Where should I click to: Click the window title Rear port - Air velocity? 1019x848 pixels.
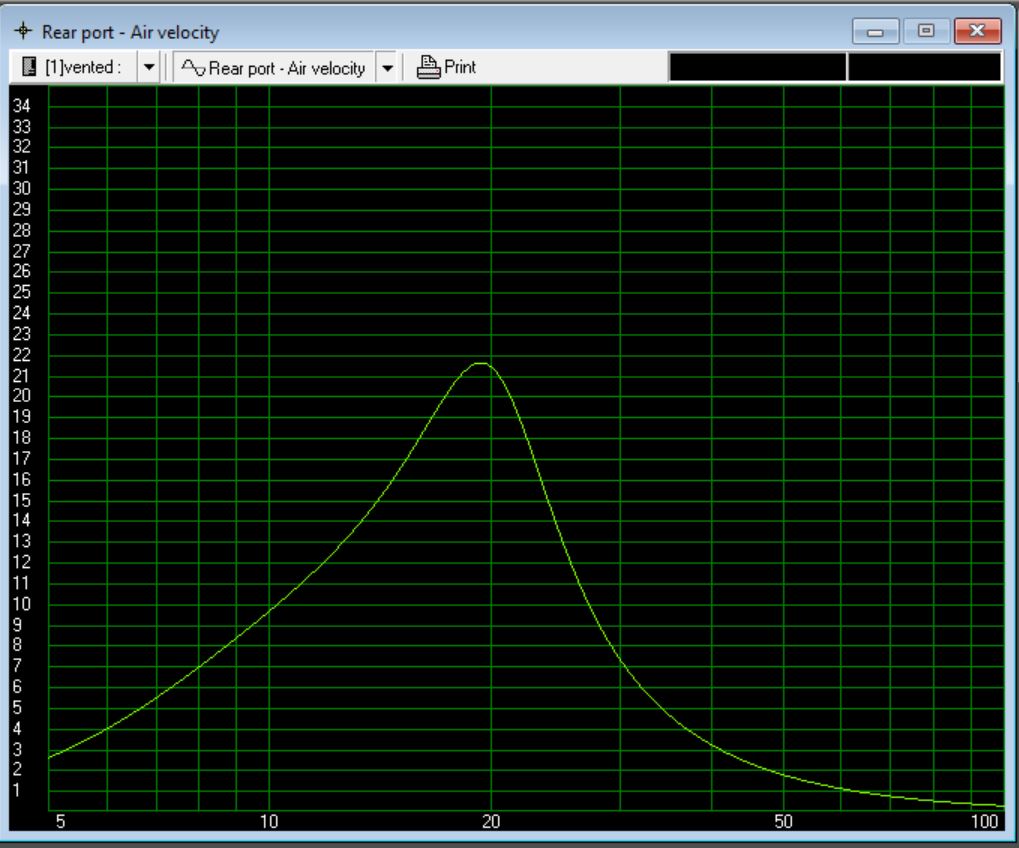pos(131,32)
